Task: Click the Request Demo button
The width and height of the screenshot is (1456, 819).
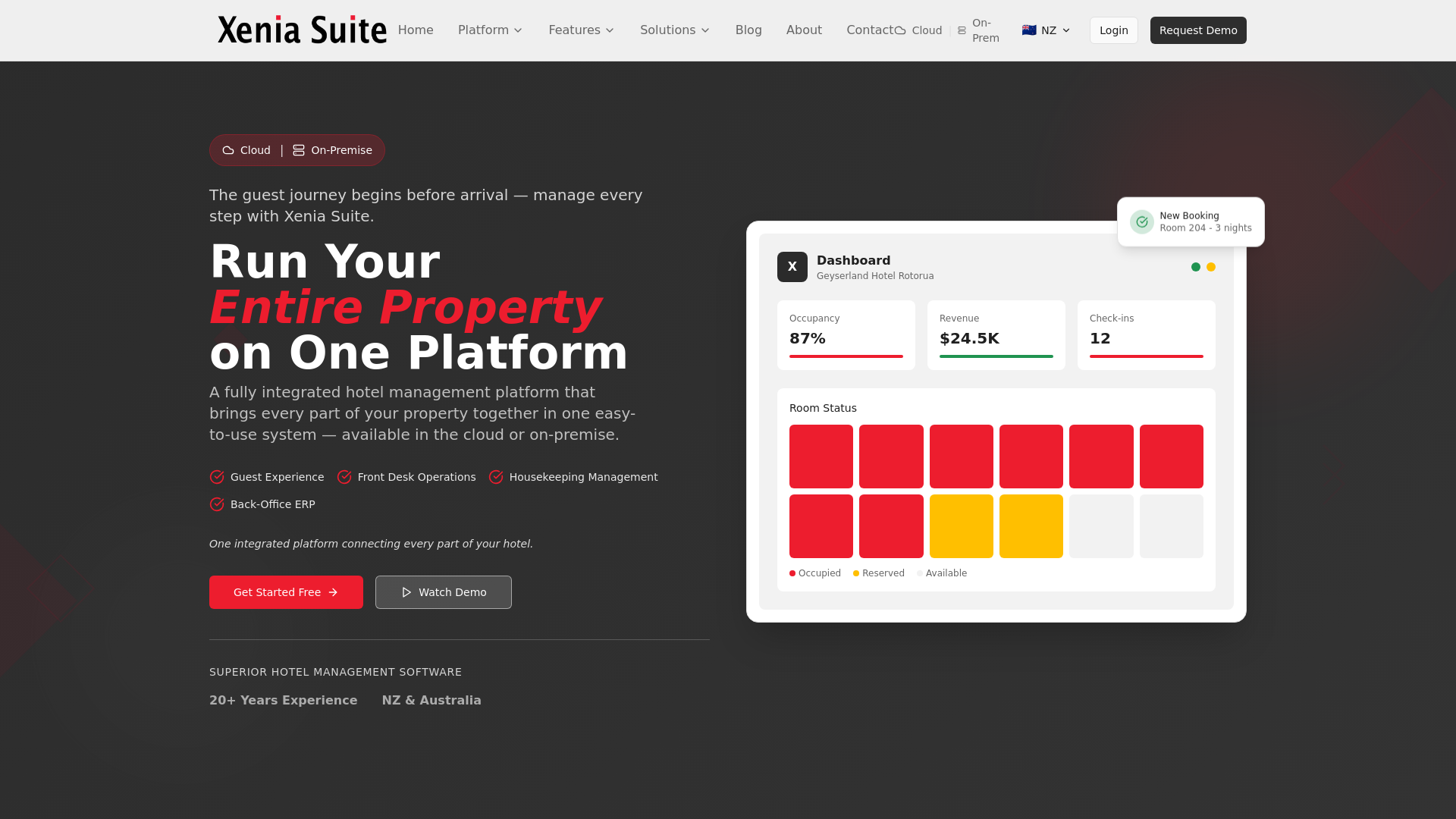Action: pos(1198,30)
